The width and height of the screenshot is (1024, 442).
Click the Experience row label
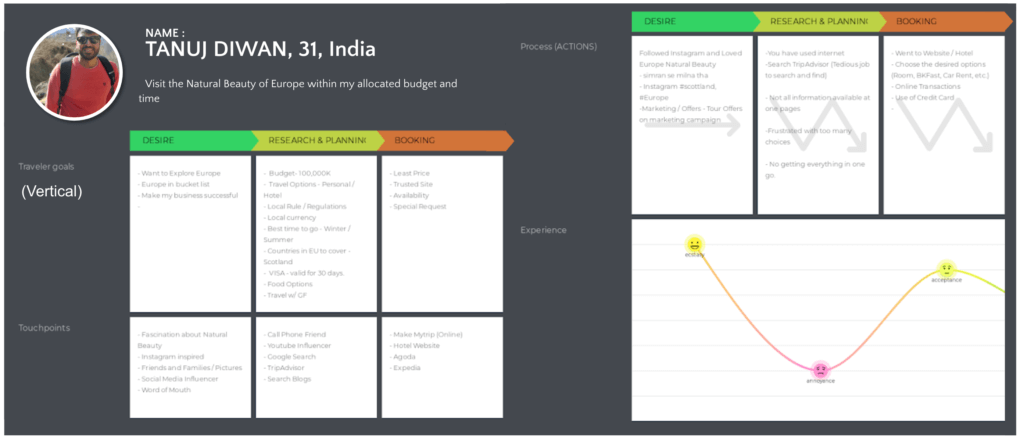coord(543,230)
